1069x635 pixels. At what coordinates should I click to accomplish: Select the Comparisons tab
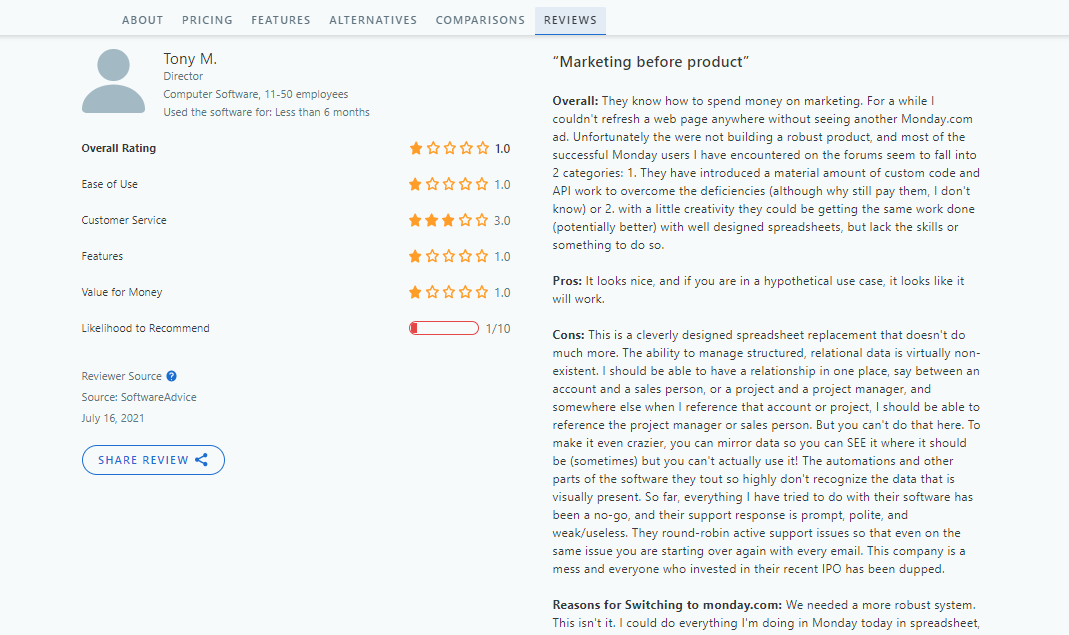click(x=480, y=20)
